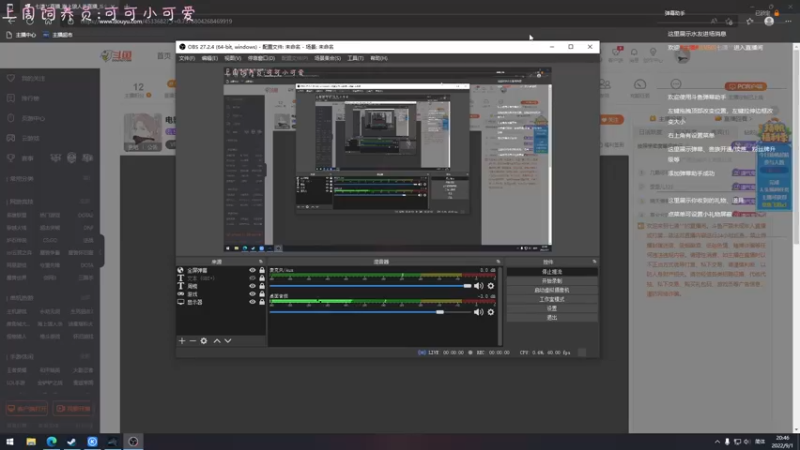Click the heart icon for 我的关注 in Douyu sidebar
This screenshot has height=450, width=800.
pyautogui.click(x=11, y=78)
